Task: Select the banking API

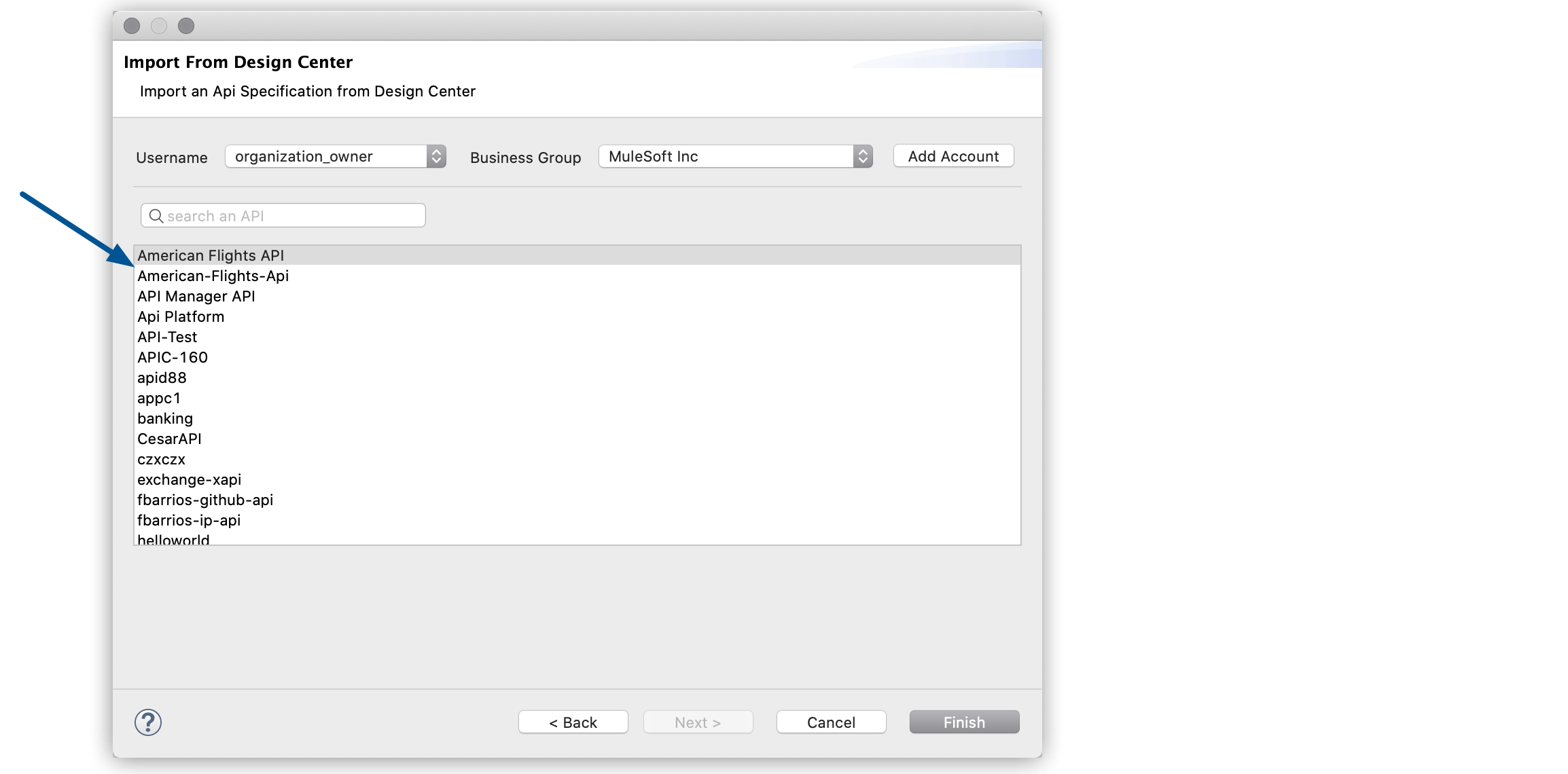Action: pyautogui.click(x=165, y=418)
